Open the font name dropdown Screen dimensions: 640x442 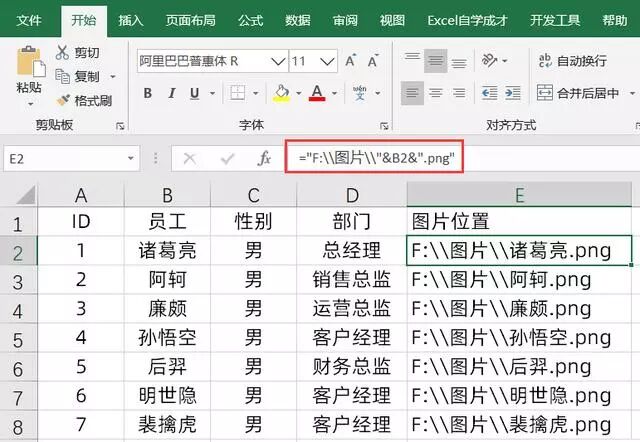click(x=278, y=61)
